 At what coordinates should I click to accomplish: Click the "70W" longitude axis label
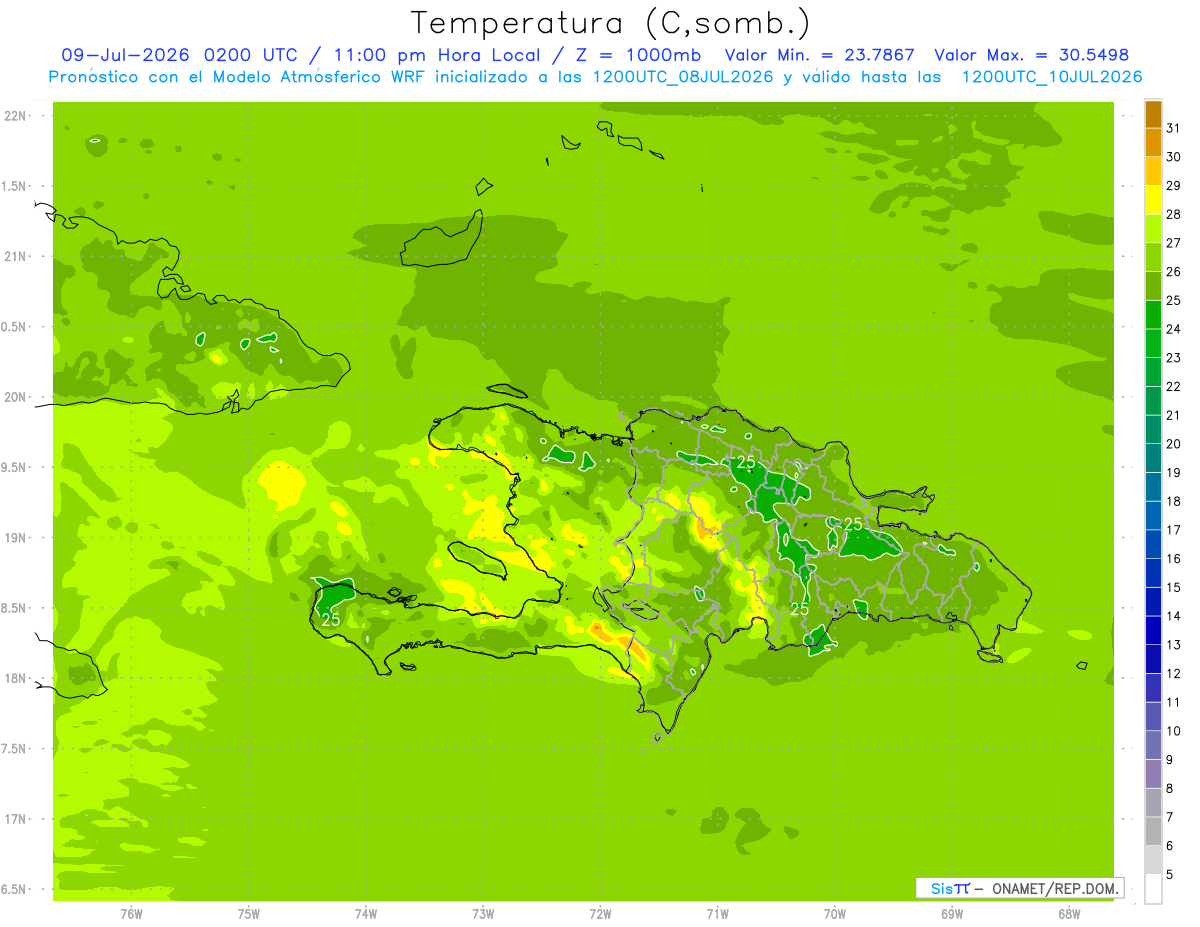(x=834, y=914)
